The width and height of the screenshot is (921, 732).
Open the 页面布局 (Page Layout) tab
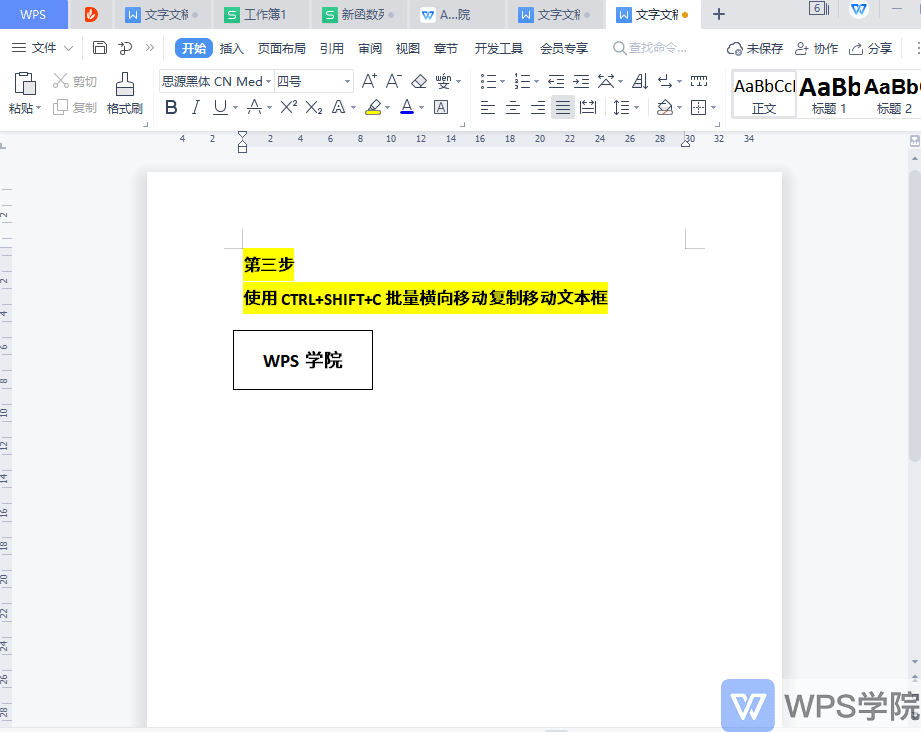(x=281, y=48)
